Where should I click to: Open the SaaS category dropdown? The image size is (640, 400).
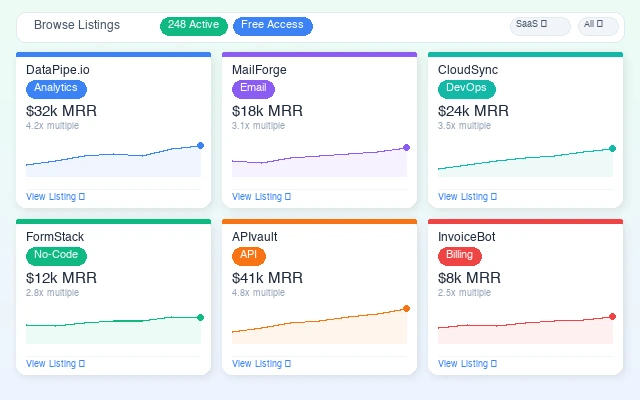coord(540,26)
